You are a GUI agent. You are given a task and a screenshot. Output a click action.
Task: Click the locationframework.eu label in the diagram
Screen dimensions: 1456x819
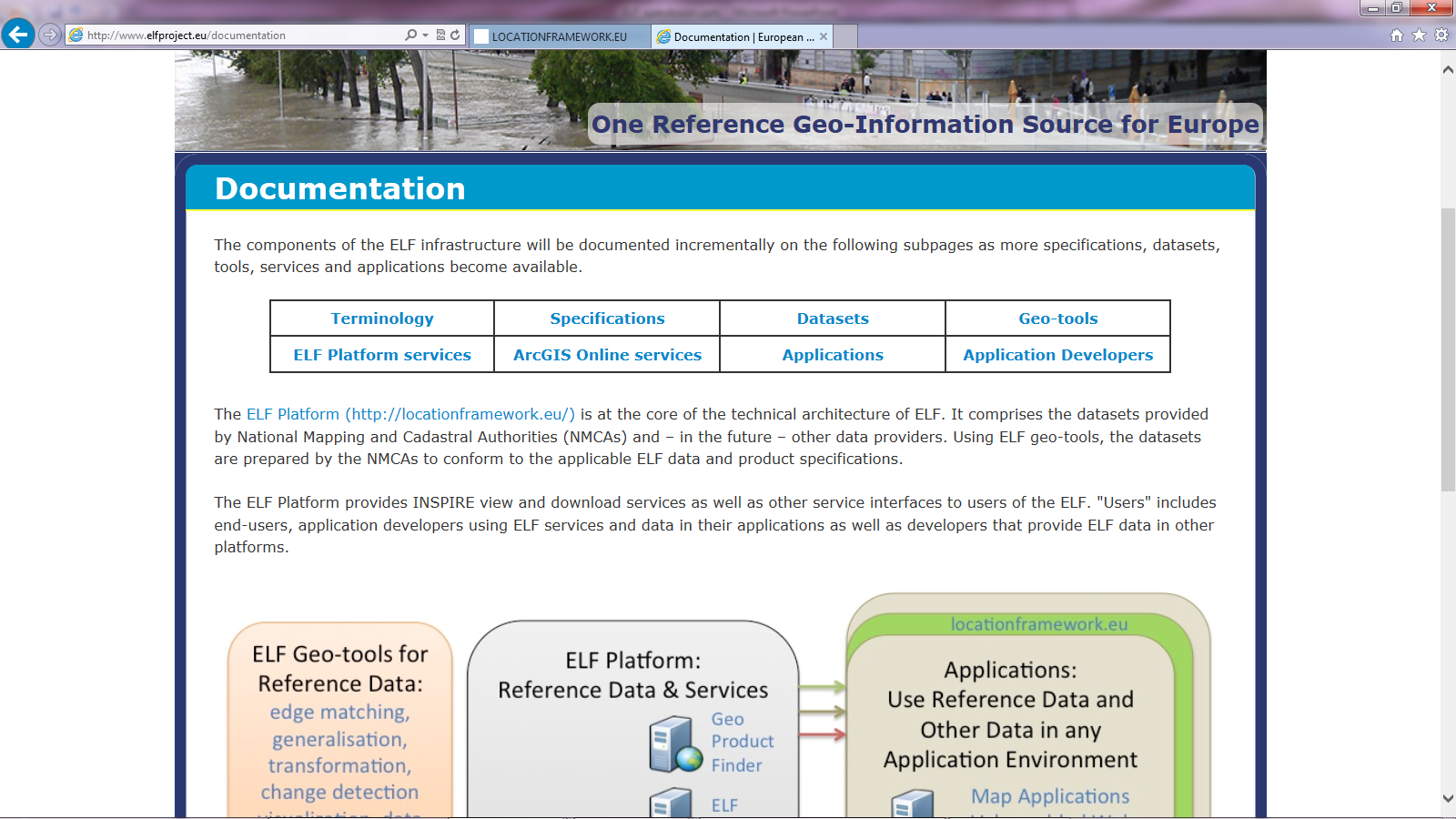coord(1039,624)
